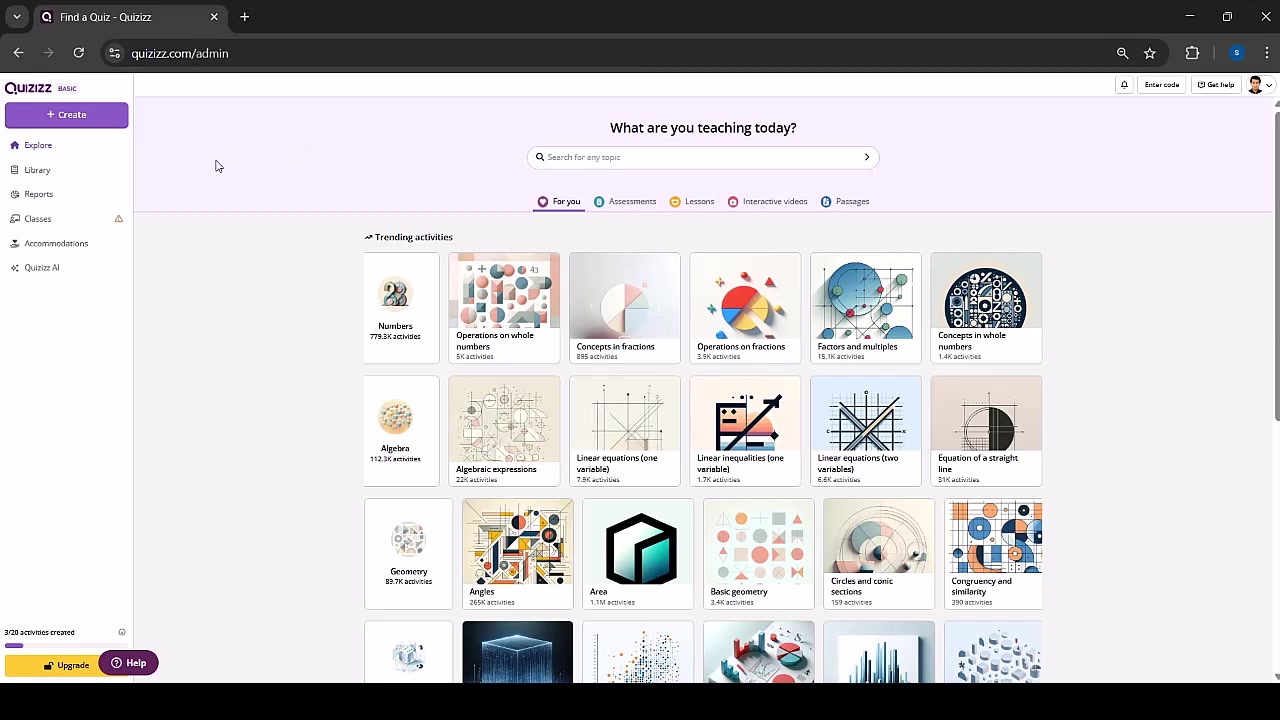Open the Explore section in sidebar
1280x720 pixels.
coord(31,145)
